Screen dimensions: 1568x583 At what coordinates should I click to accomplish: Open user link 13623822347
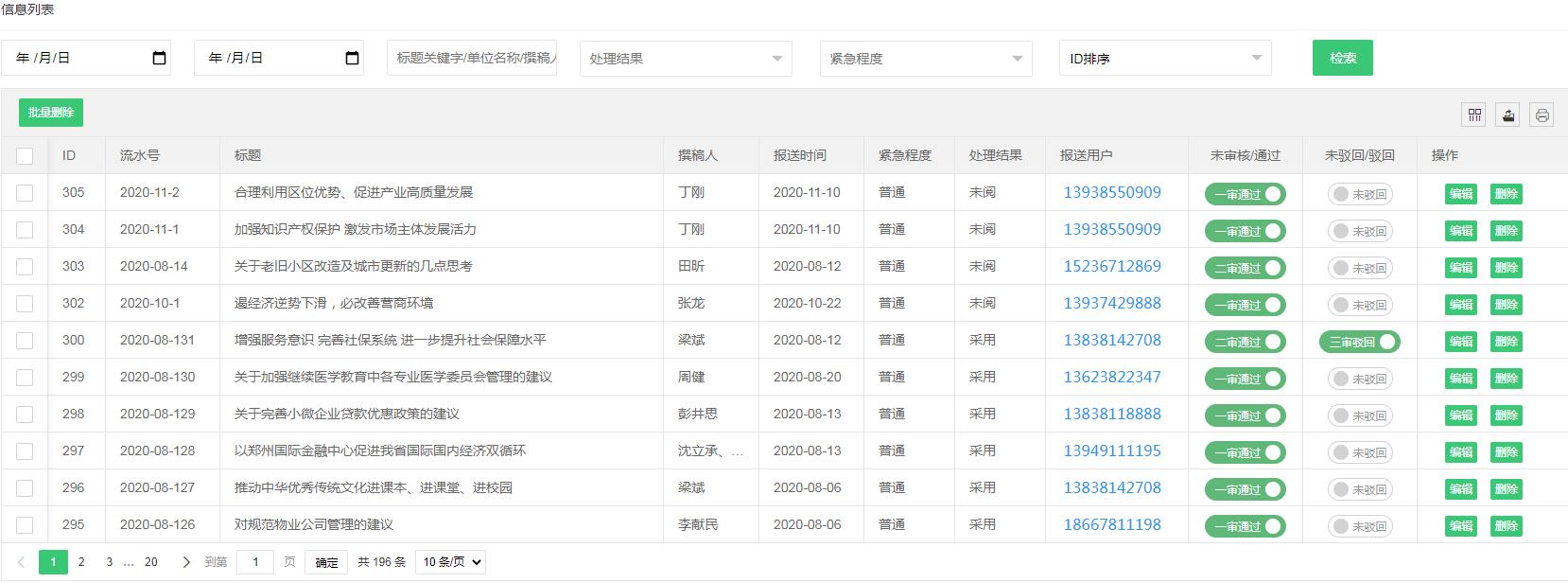[x=1112, y=378]
